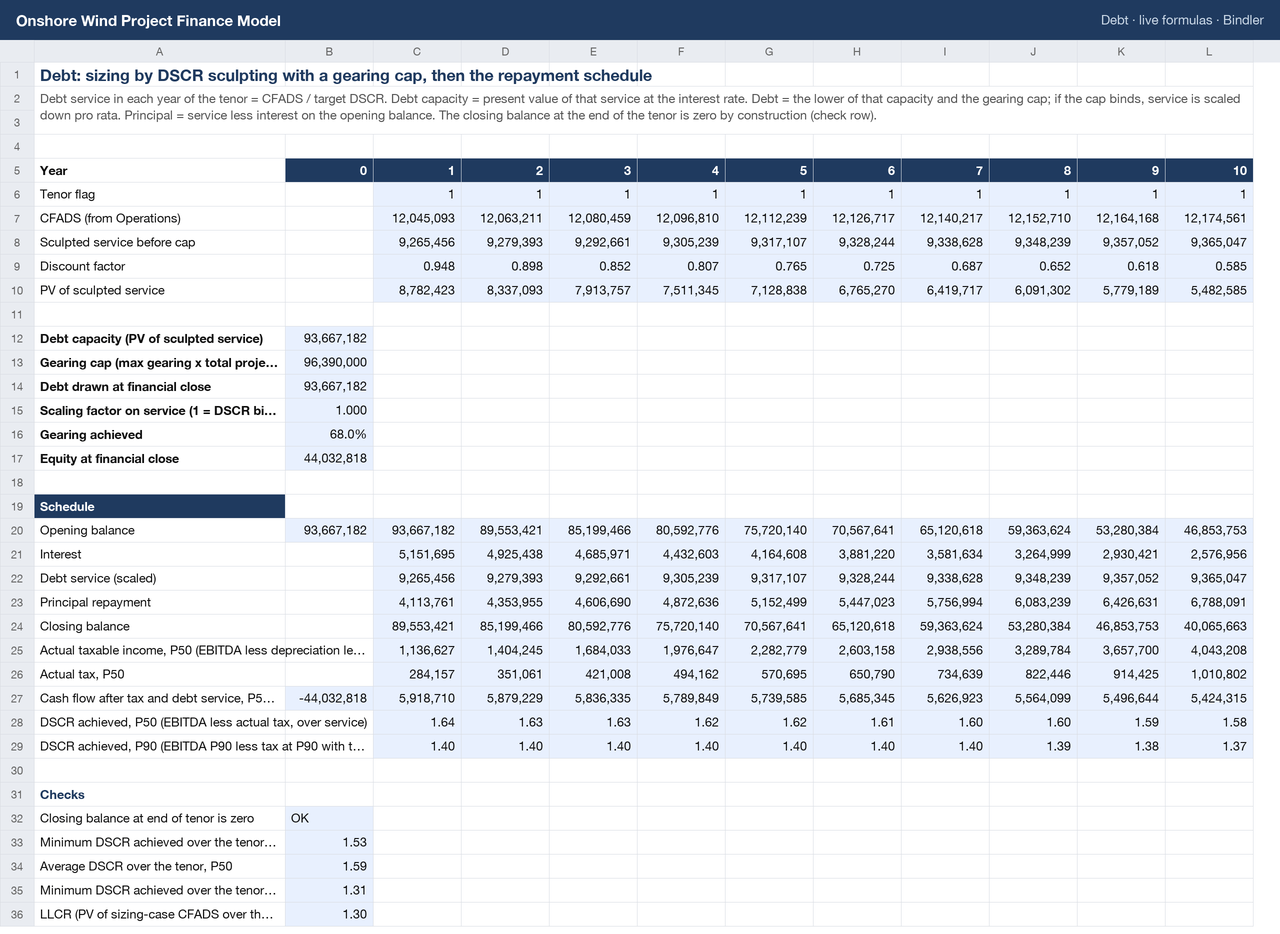Select interest value 5,151,695
Image resolution: width=1280 pixels, height=934 pixels.
[x=417, y=554]
